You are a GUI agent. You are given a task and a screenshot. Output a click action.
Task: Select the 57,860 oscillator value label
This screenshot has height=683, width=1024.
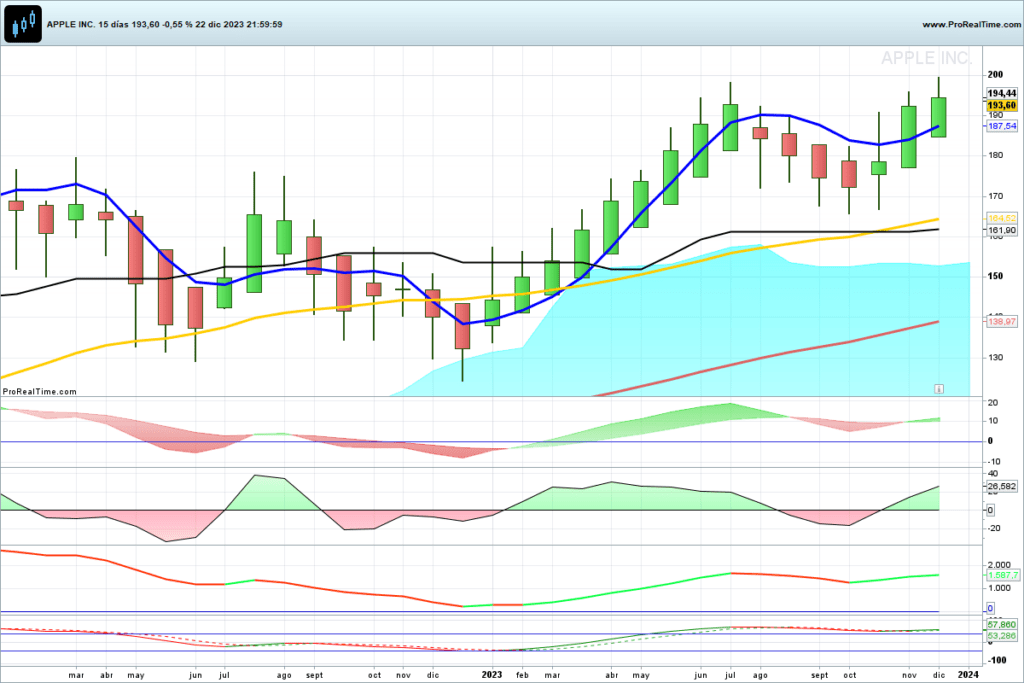pos(1001,625)
